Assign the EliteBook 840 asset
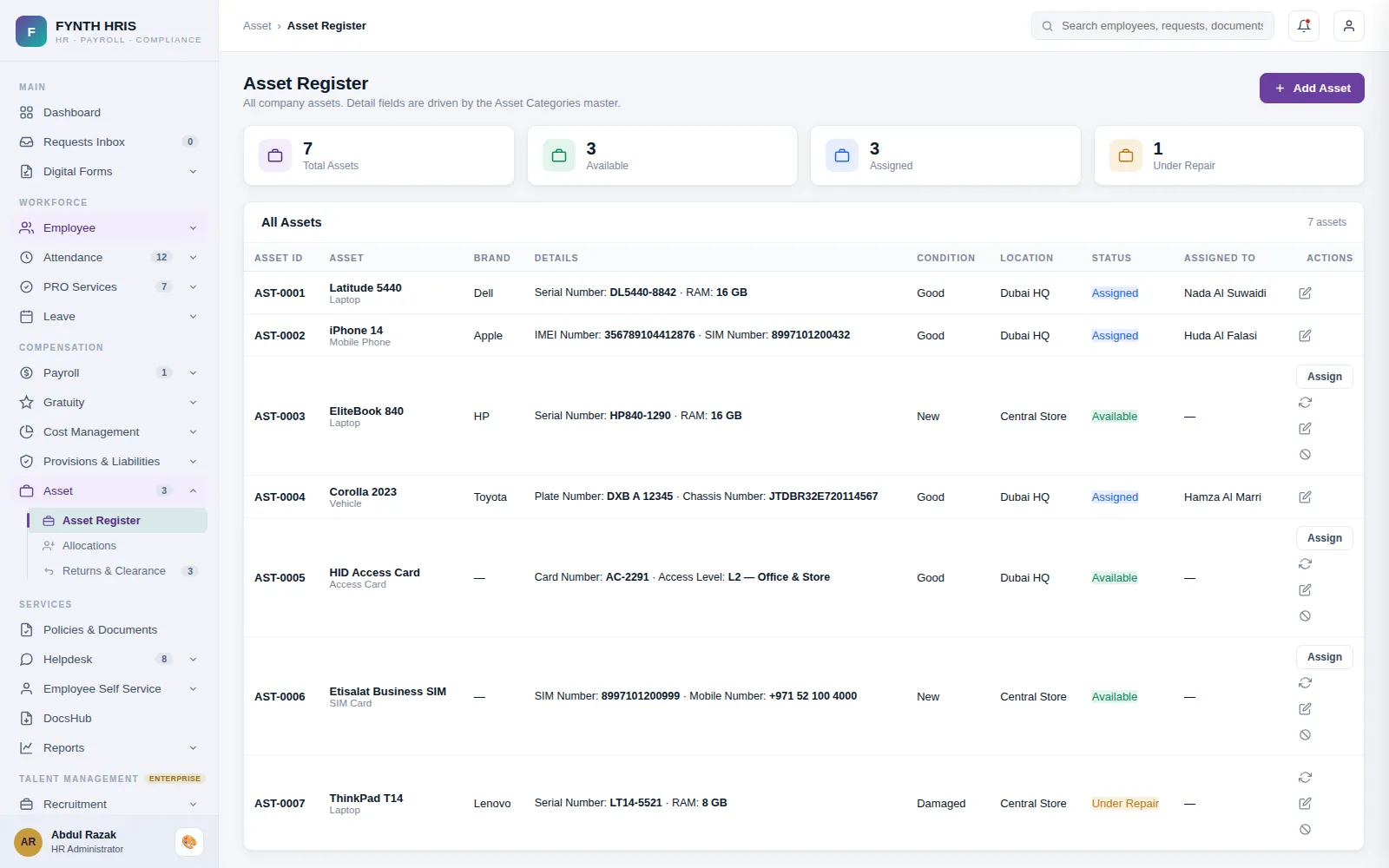Viewport: 1389px width, 868px height. [x=1324, y=377]
